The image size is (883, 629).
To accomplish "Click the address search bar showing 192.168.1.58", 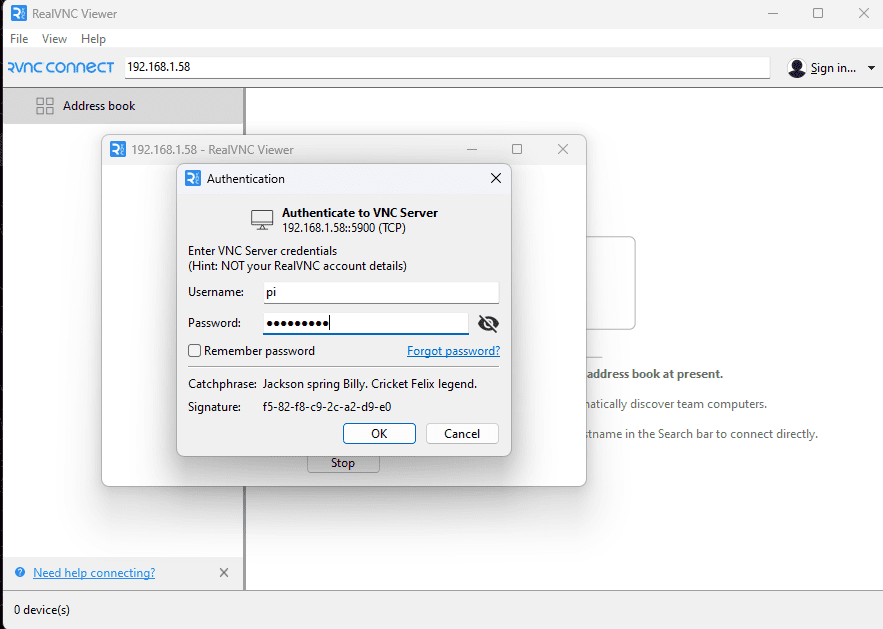I will (445, 67).
